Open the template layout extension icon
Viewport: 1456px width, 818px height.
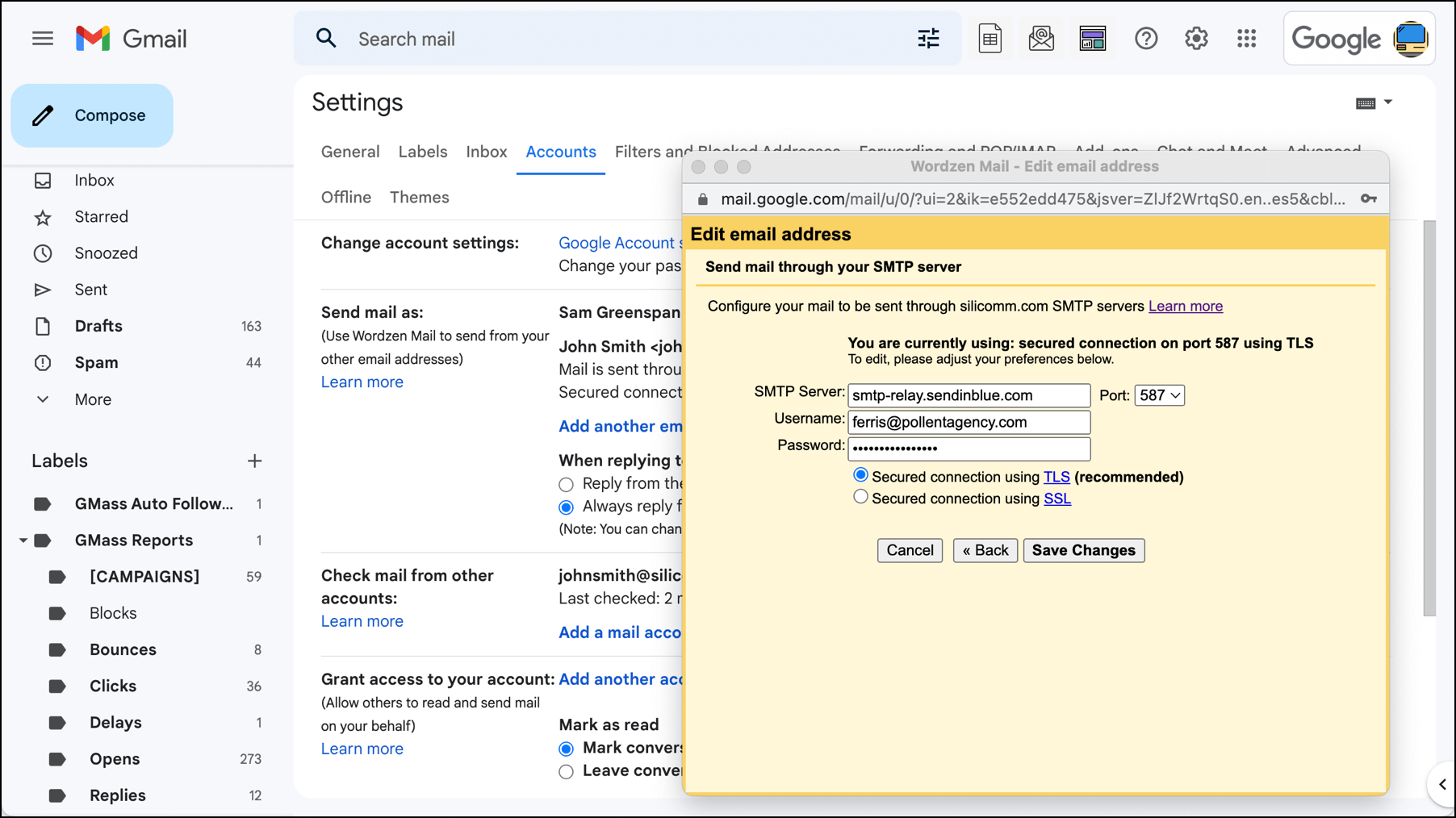1093,39
